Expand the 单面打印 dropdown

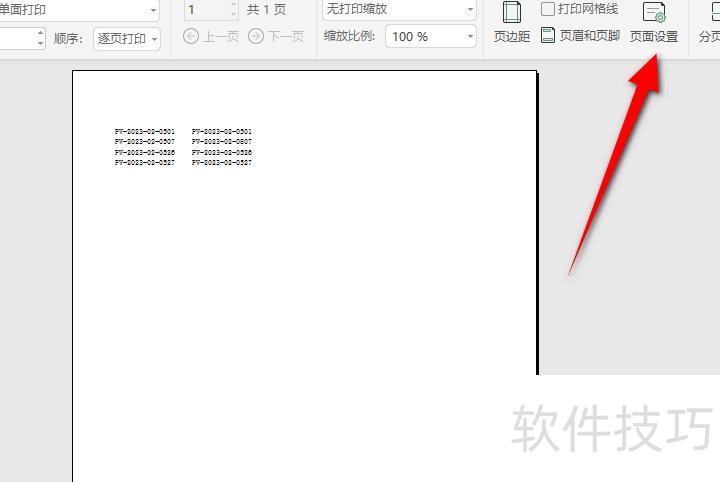(x=153, y=10)
